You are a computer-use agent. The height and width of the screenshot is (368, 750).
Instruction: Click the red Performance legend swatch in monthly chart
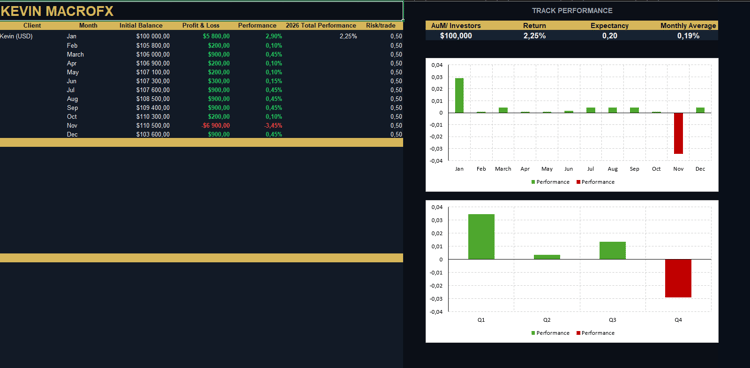coord(578,182)
